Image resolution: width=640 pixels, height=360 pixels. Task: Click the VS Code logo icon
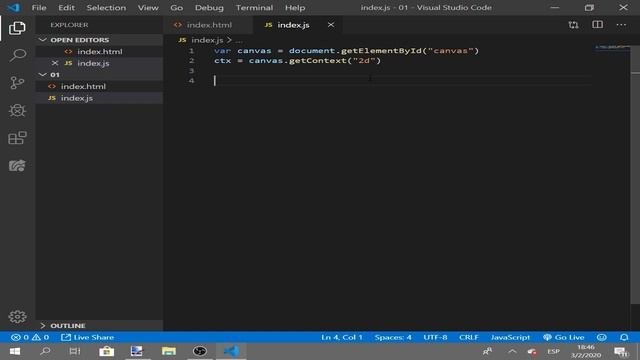(13, 7)
